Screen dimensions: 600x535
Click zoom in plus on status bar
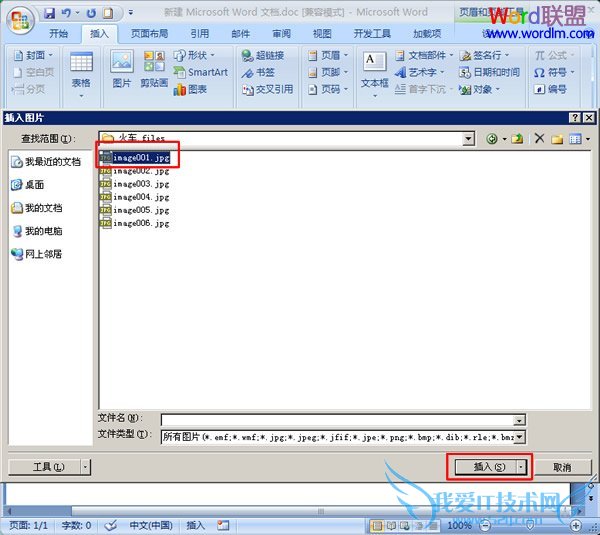[576, 525]
